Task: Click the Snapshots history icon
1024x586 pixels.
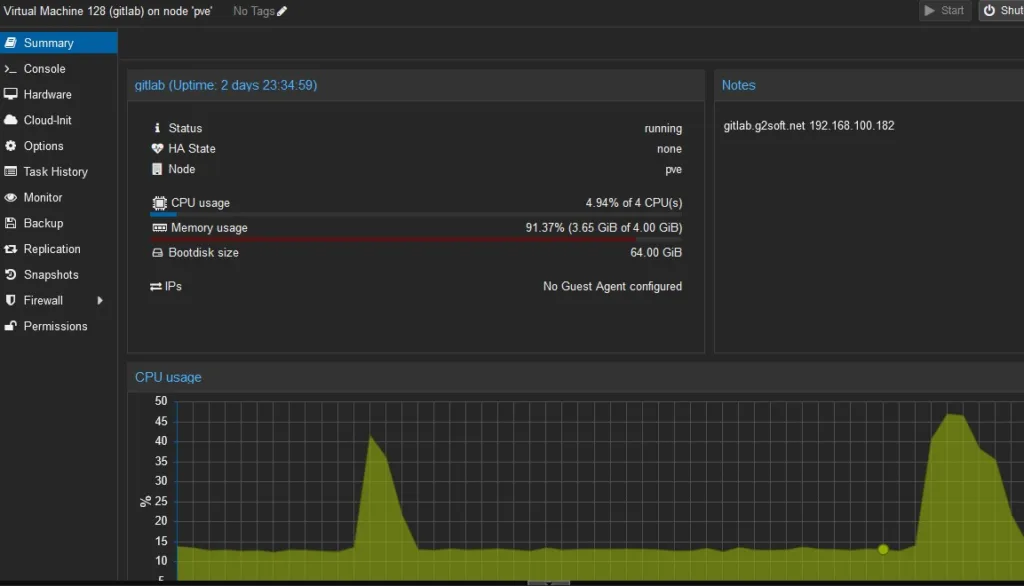Action: click(x=10, y=274)
